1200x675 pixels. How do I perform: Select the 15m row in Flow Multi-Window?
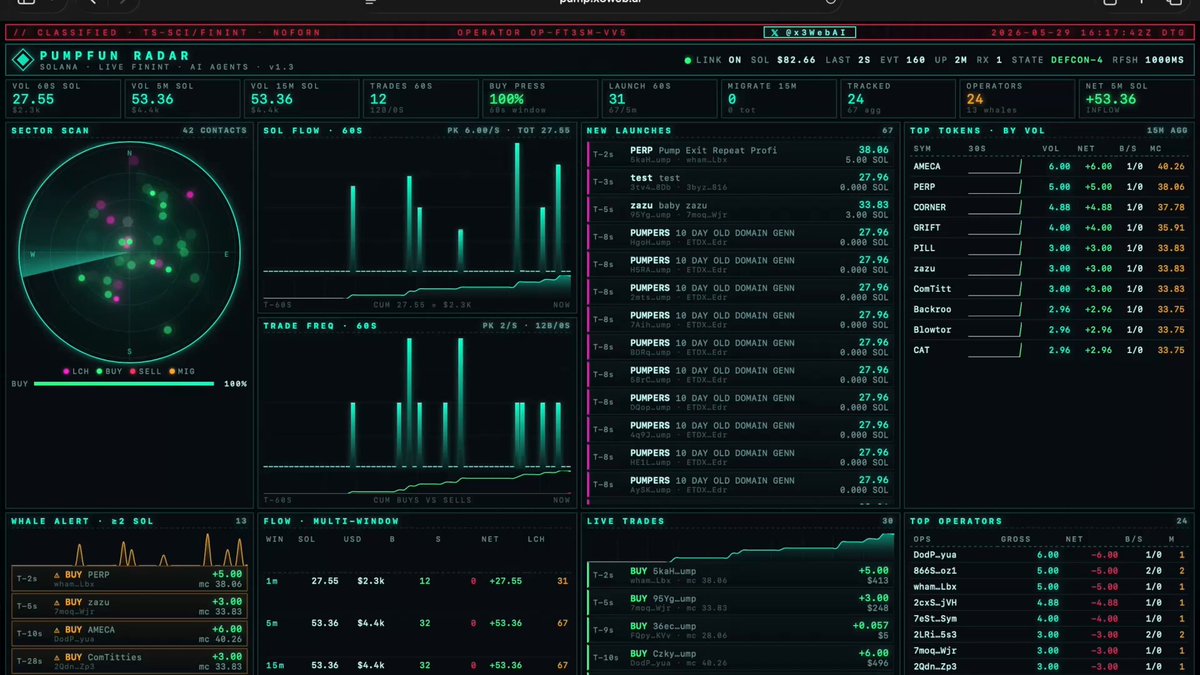417,665
